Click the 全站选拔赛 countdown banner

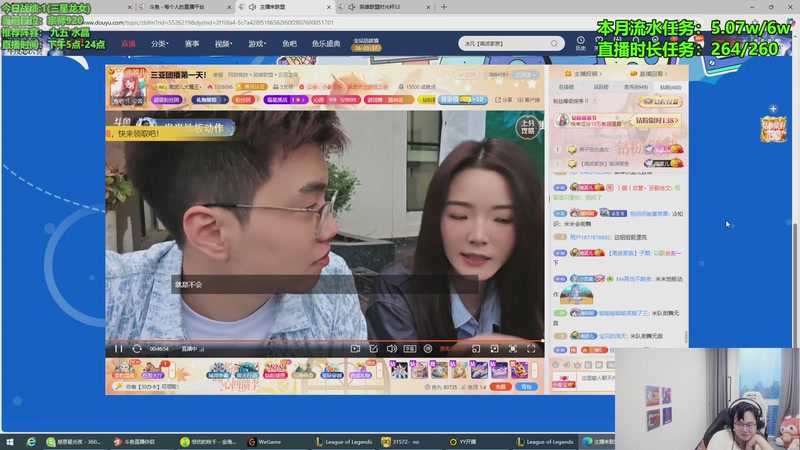366,44
